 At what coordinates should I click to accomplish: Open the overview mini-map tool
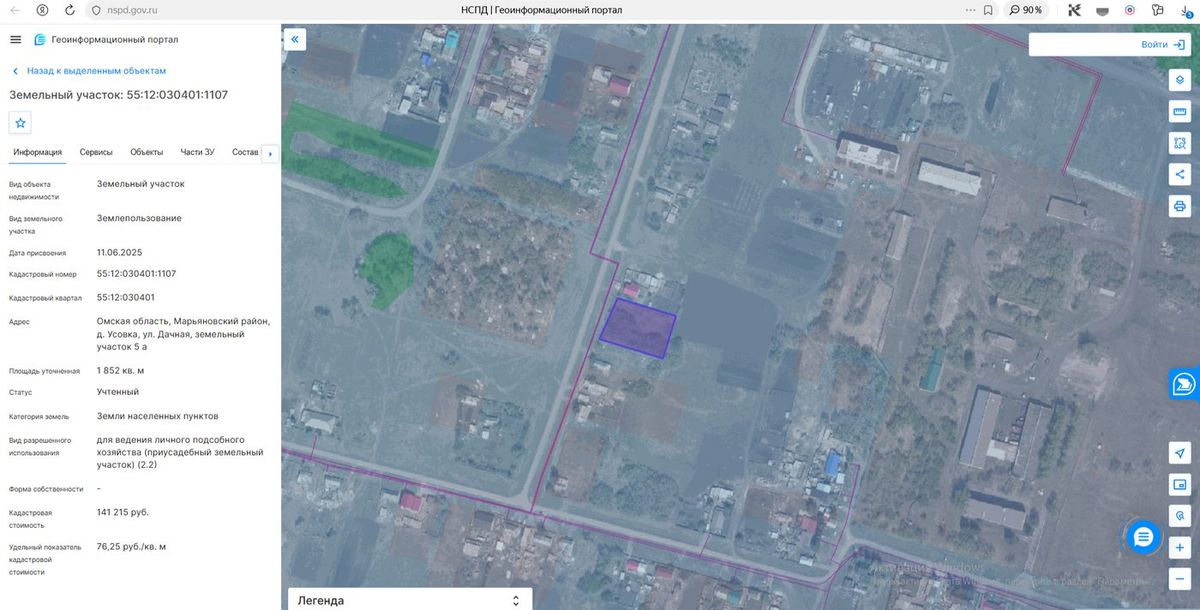point(1179,485)
